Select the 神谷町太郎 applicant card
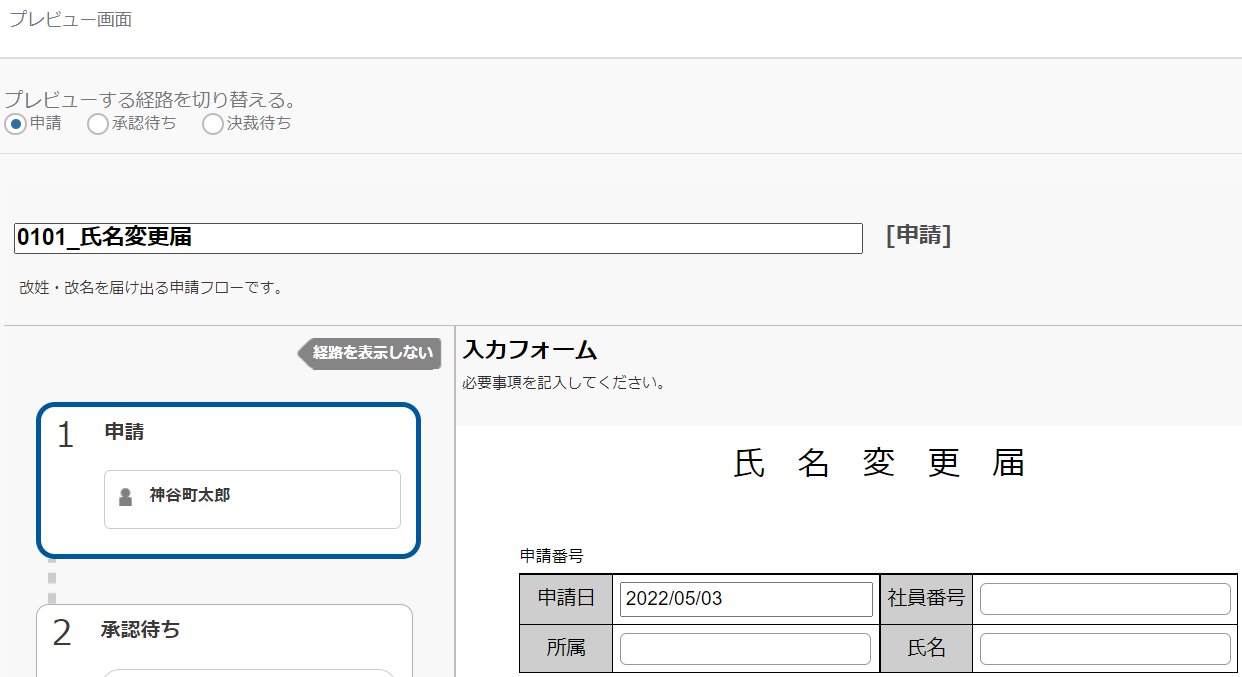 (x=252, y=499)
